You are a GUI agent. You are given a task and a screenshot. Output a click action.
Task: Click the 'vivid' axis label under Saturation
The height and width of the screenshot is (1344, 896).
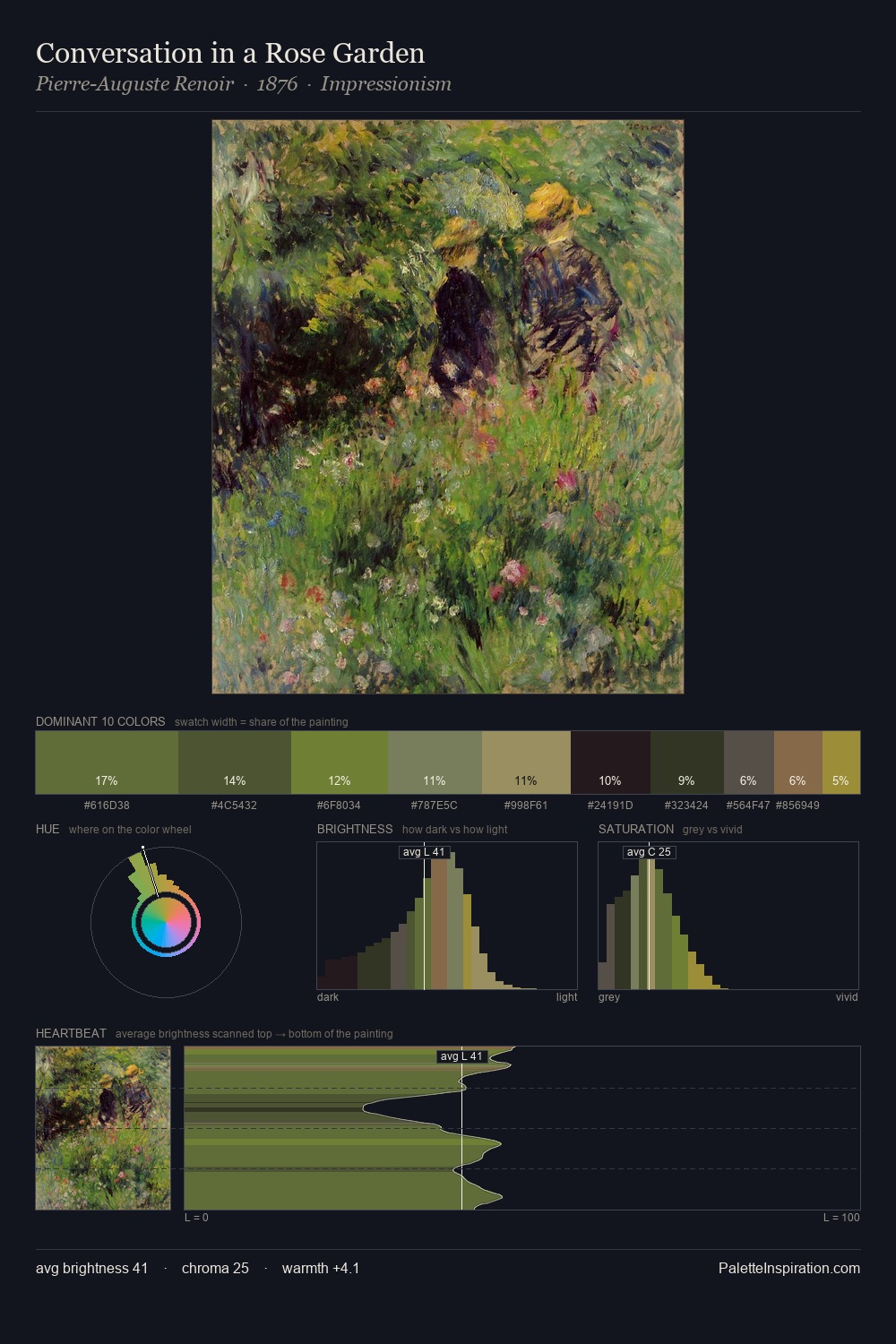tap(847, 997)
